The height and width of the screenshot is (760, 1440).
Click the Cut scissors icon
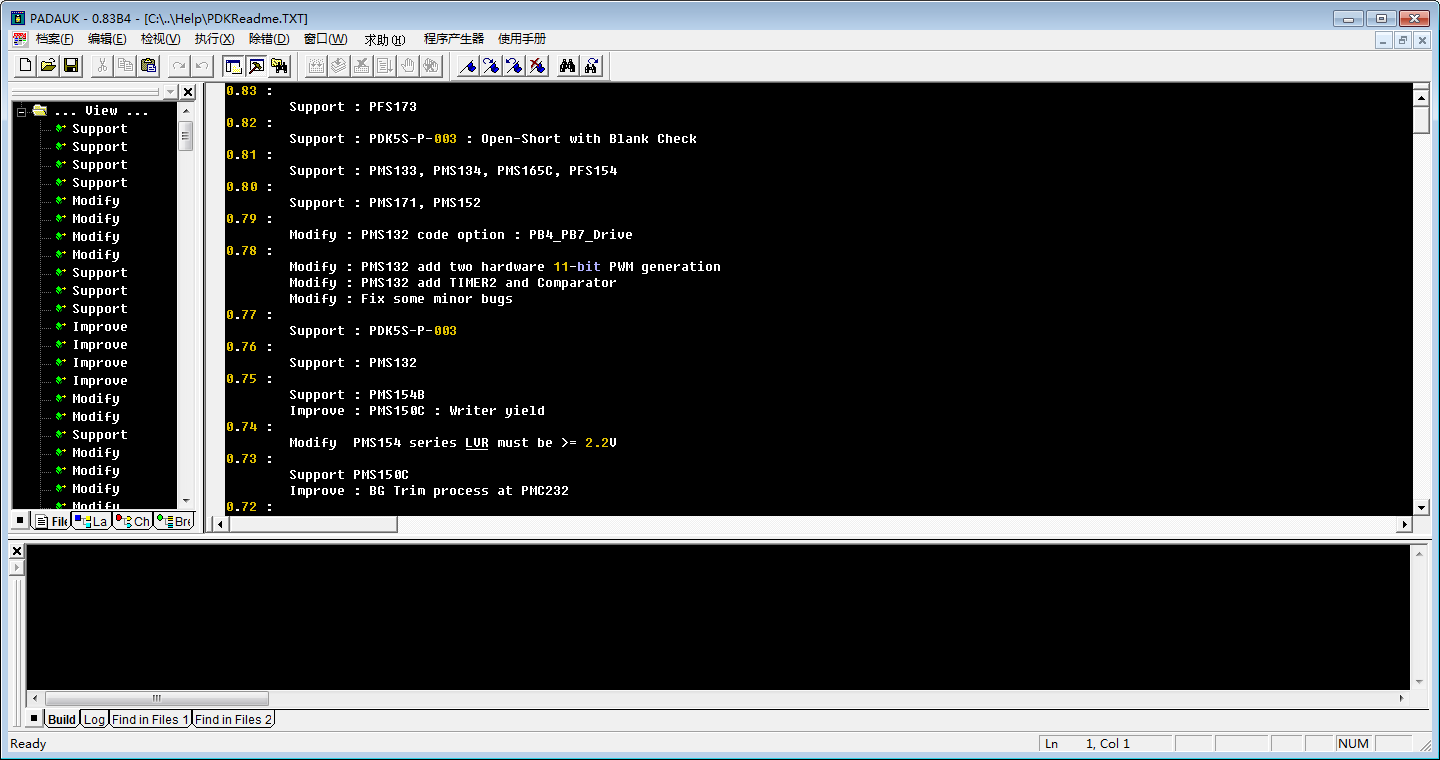(102, 65)
